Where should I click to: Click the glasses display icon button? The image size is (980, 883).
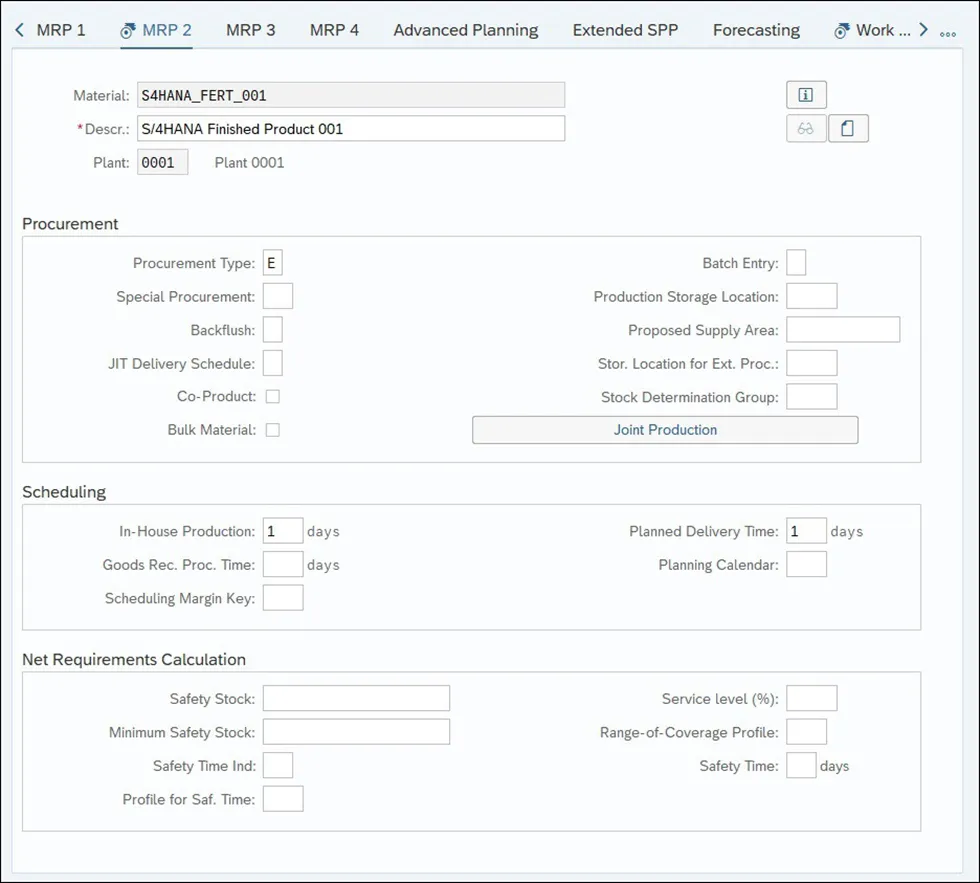click(x=806, y=129)
